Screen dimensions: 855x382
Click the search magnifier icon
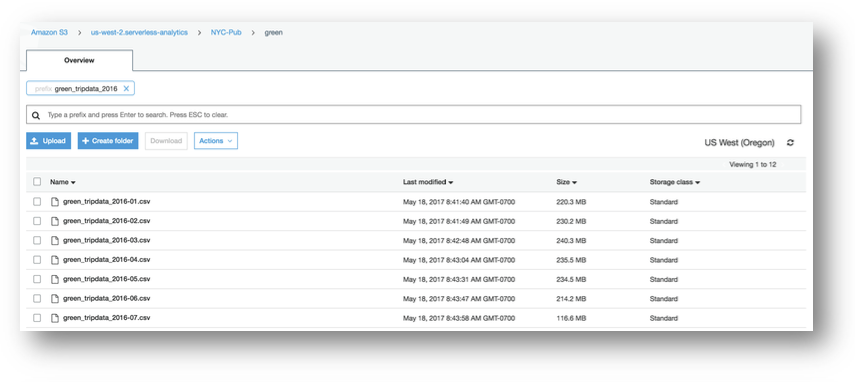point(36,116)
